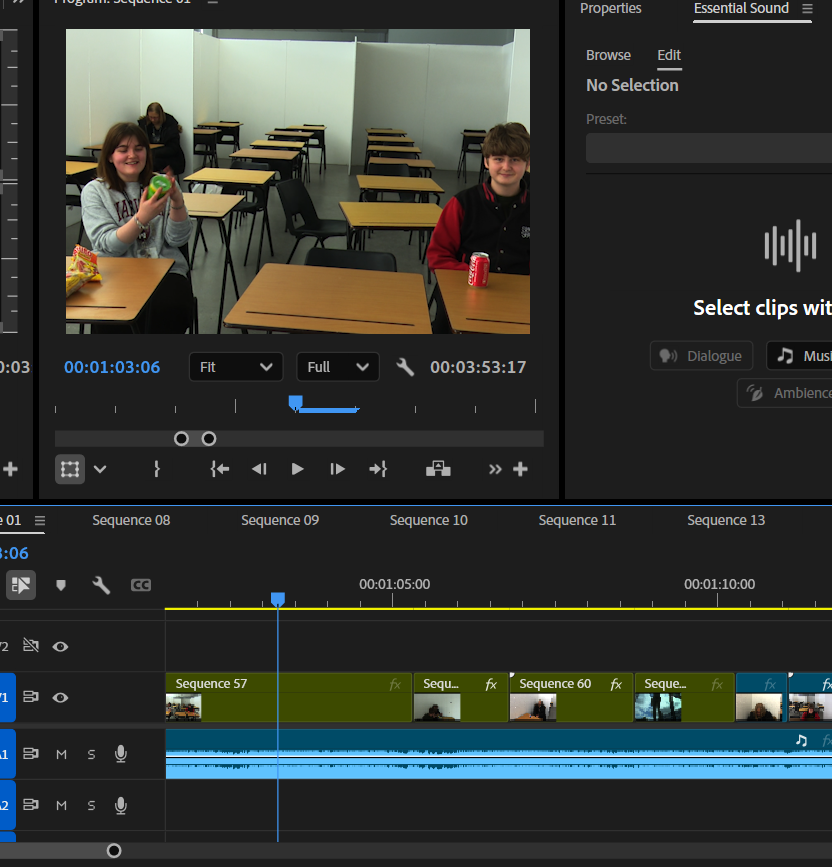
Task: Select the Edit tab in Essential Sound
Action: [669, 55]
